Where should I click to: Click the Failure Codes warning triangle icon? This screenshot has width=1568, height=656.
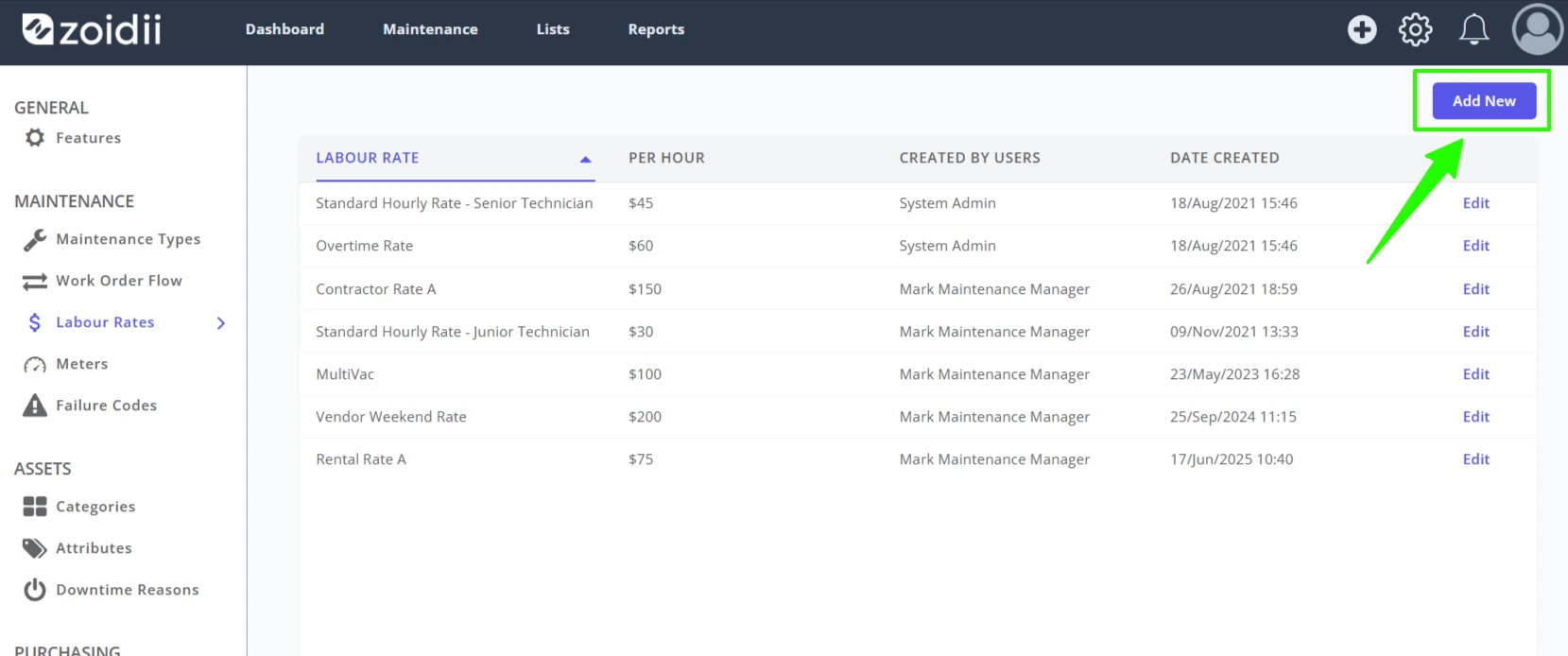point(35,406)
